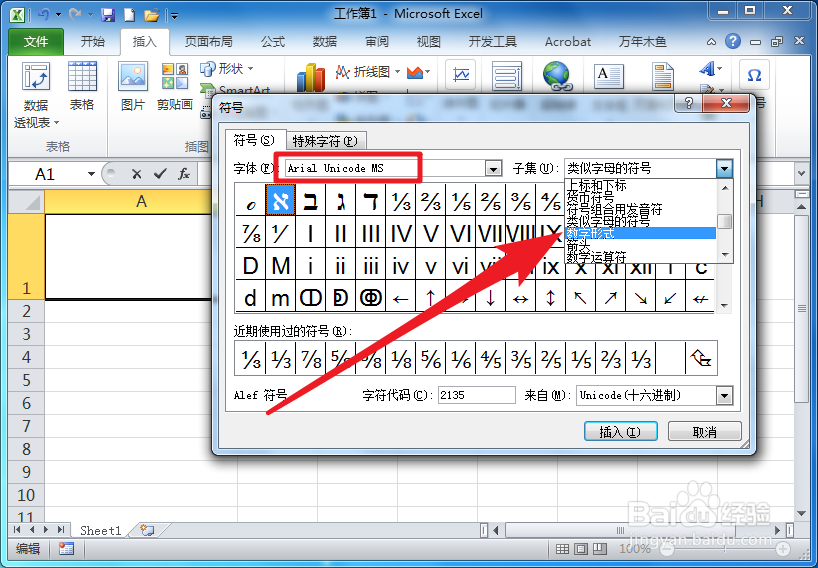Viewport: 818px width, 568px height.
Task: Select 数学运算符 in the subset list
Action: tap(640, 257)
